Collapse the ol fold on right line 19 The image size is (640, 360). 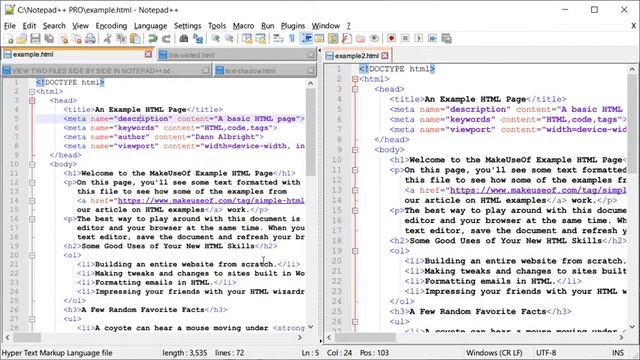coord(355,251)
